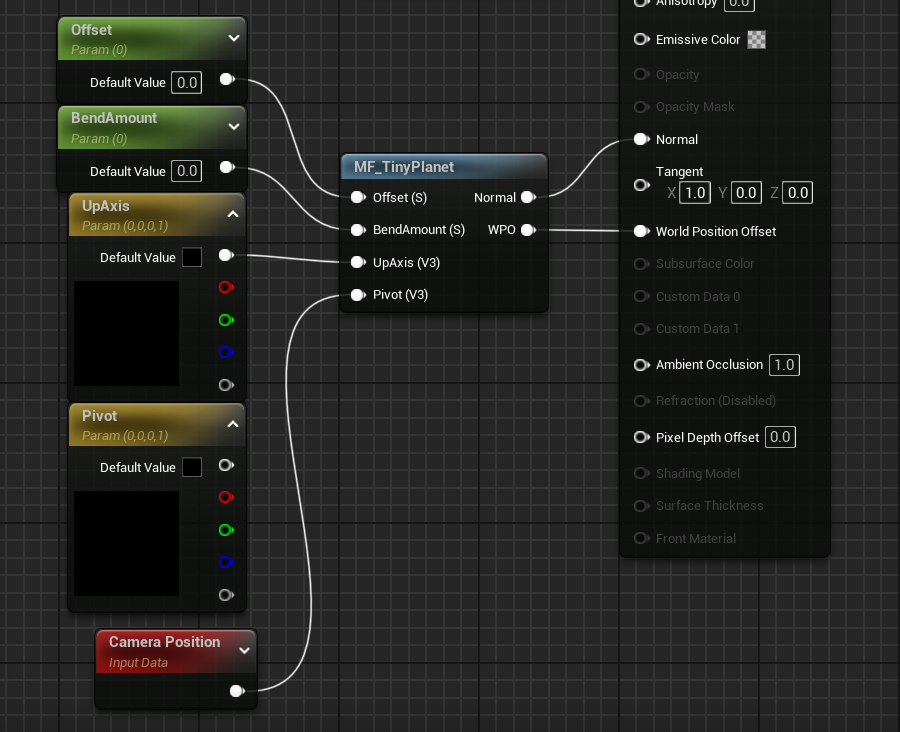
Task: Edit the Offset node Default Value field
Action: [x=187, y=83]
